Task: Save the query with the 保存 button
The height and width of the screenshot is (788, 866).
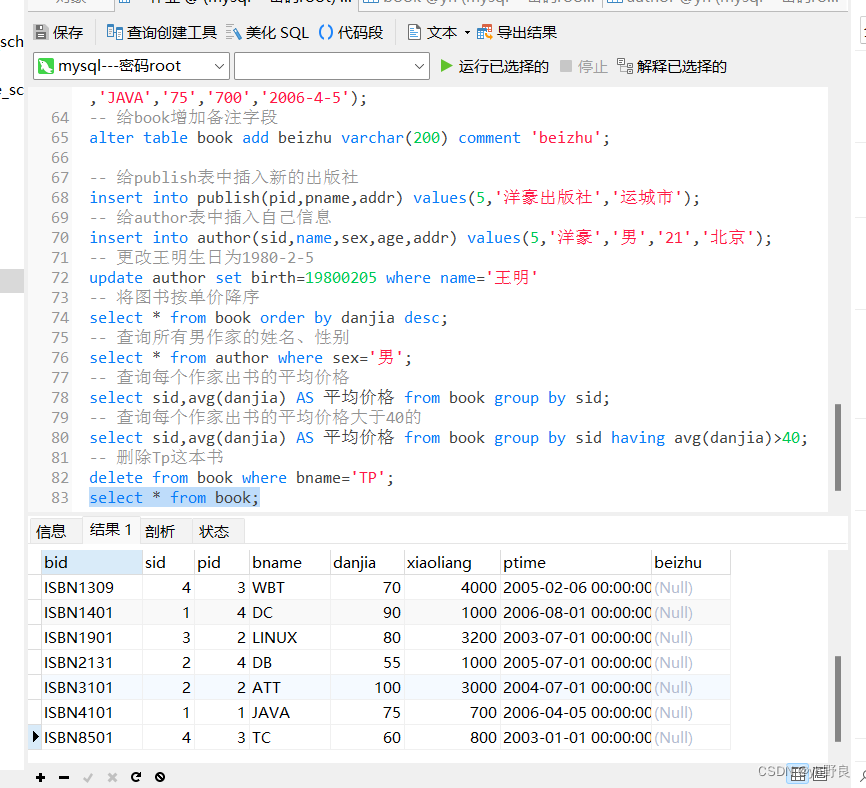Action: [x=58, y=33]
